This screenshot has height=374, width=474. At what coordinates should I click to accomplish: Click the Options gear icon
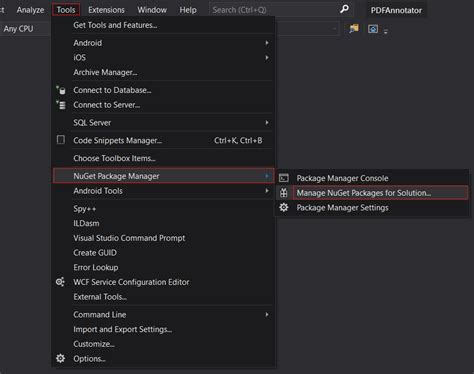pyautogui.click(x=60, y=358)
